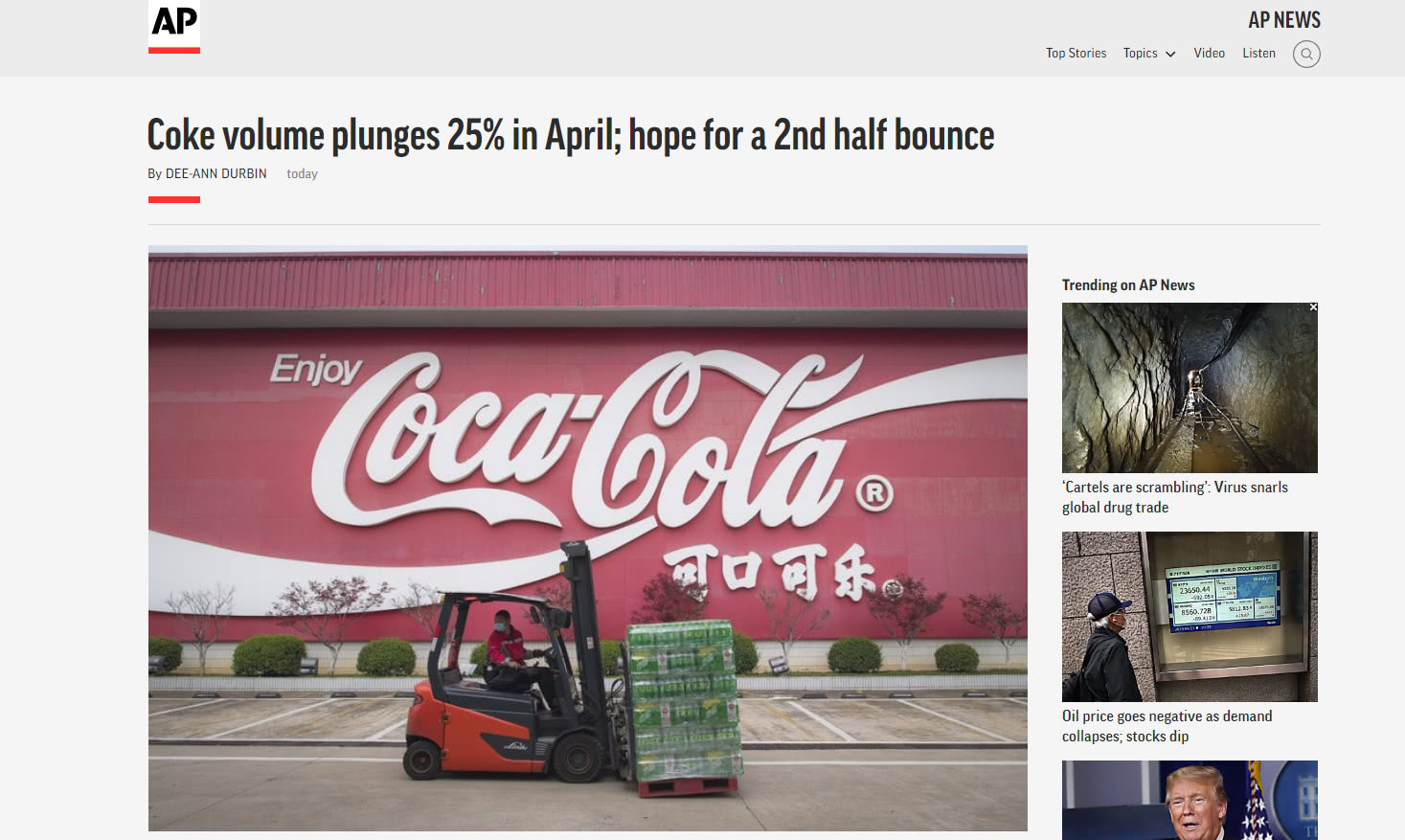Go to Top Stories

click(1076, 54)
